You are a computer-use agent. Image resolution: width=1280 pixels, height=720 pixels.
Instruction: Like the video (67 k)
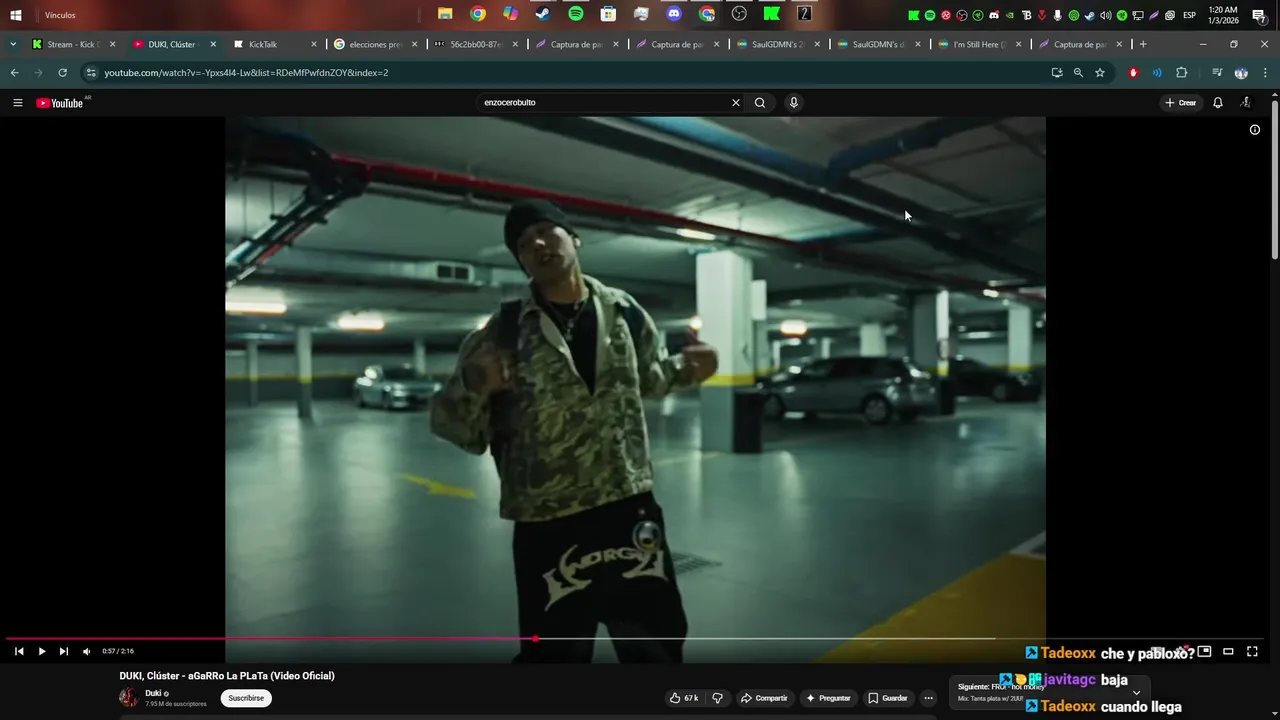684,698
